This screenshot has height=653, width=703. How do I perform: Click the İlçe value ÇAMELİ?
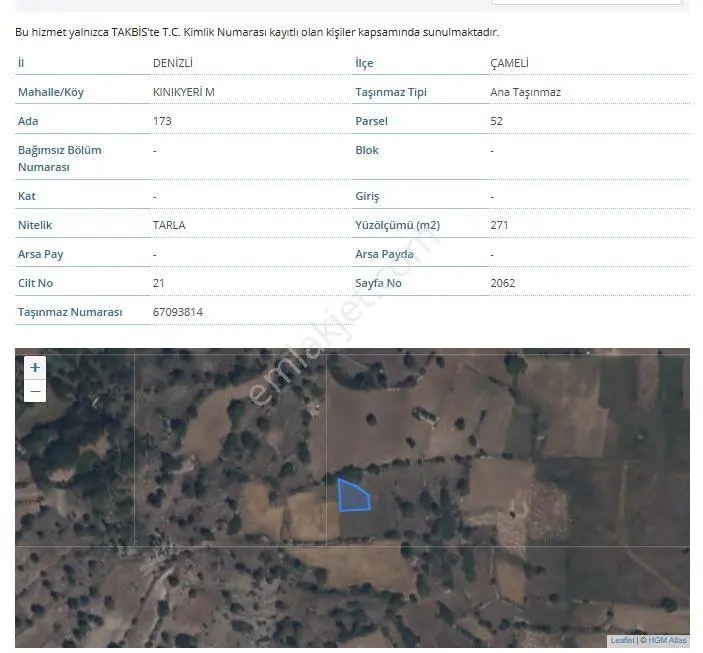coord(509,63)
